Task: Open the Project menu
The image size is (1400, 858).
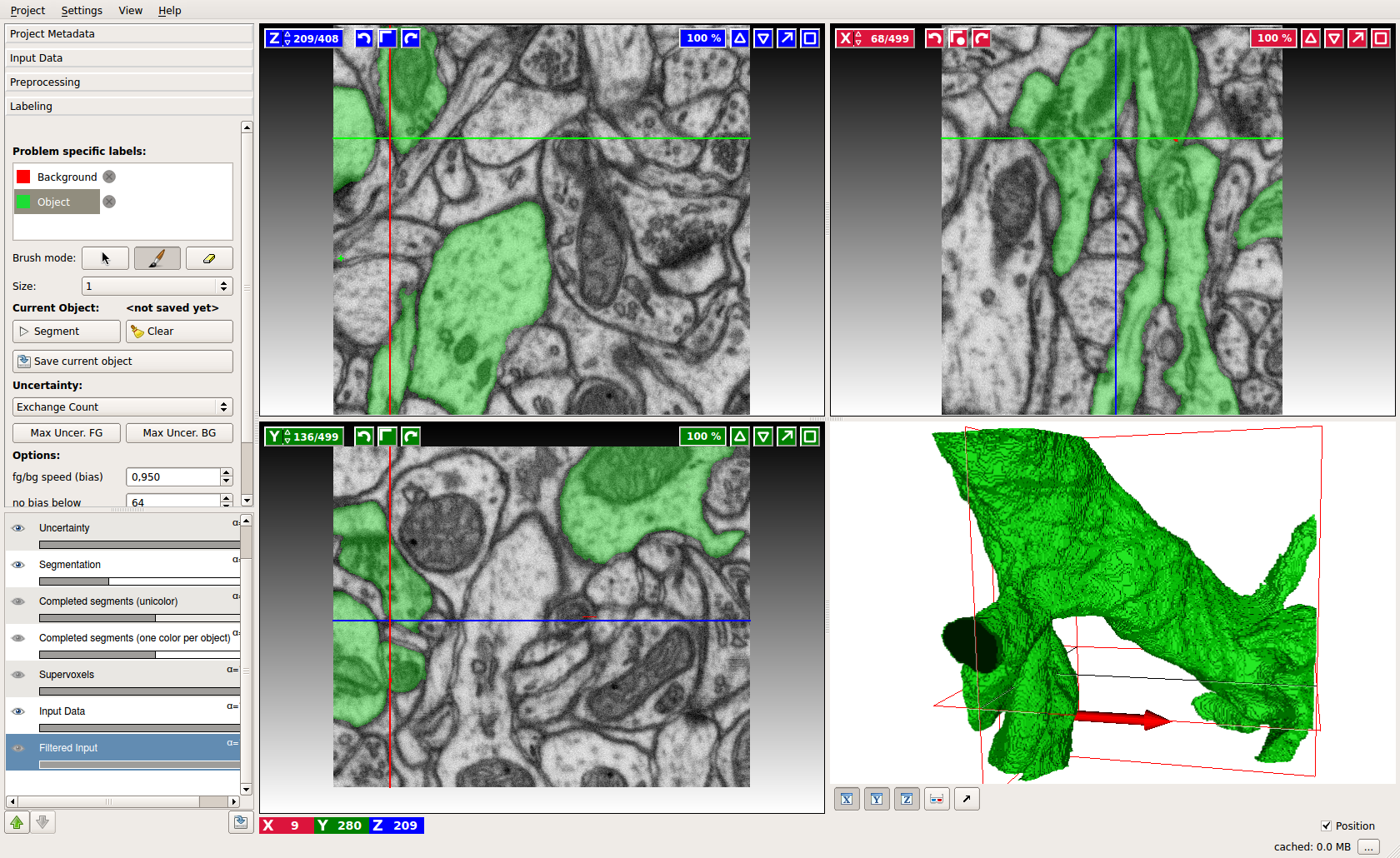Action: [27, 10]
